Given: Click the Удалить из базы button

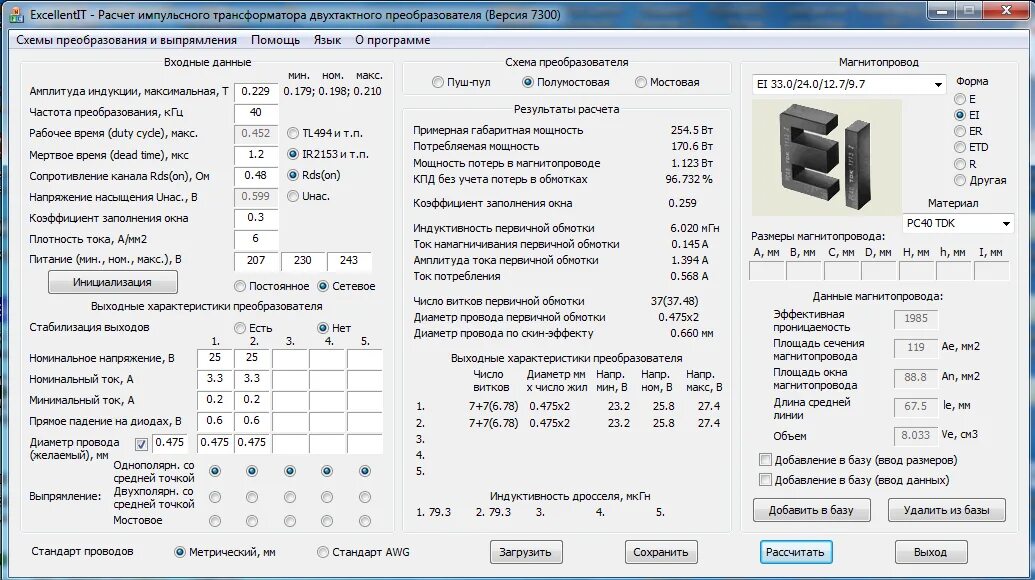Looking at the screenshot, I should click(x=947, y=510).
